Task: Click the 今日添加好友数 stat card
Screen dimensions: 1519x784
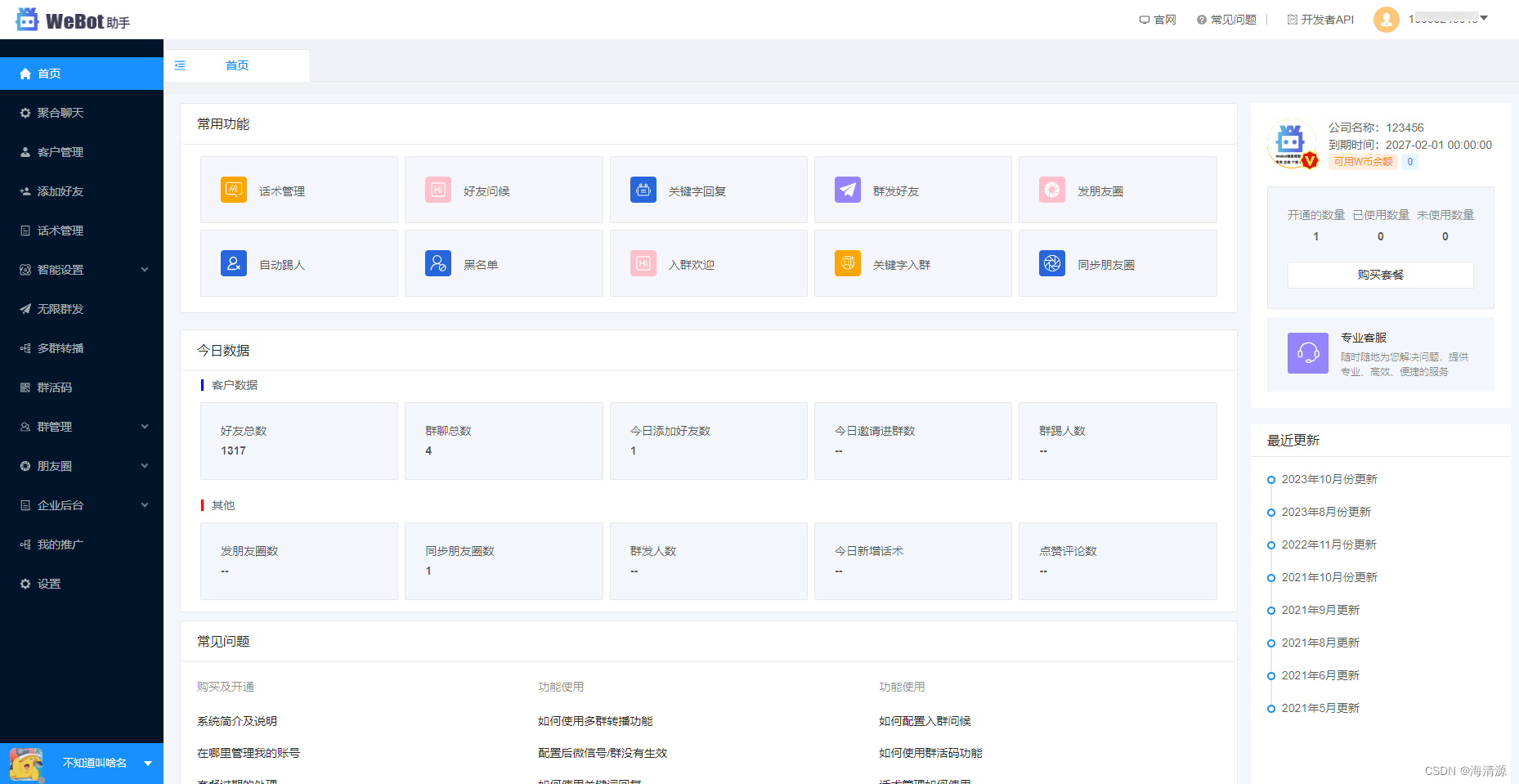Action: [709, 441]
